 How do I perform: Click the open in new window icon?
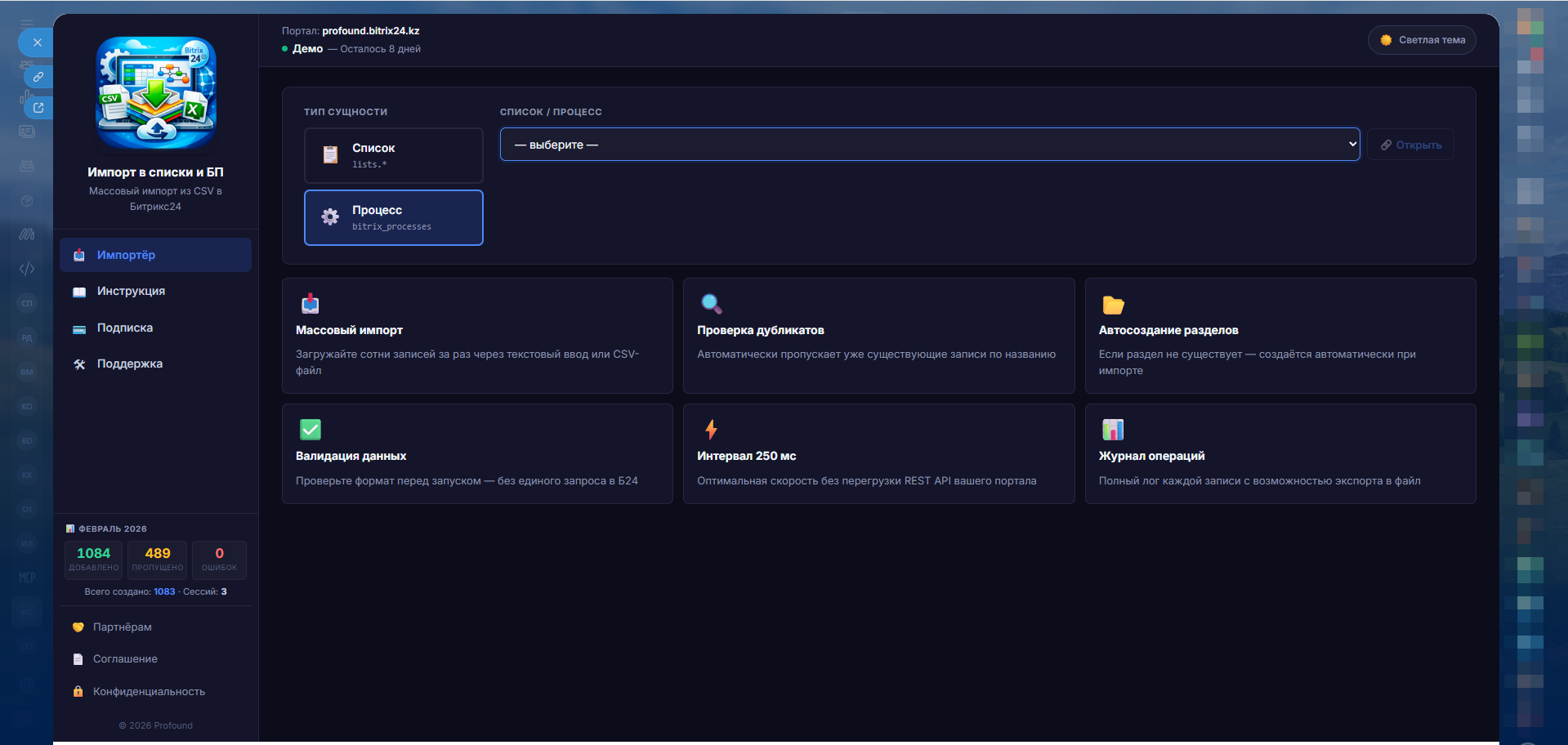pos(38,108)
